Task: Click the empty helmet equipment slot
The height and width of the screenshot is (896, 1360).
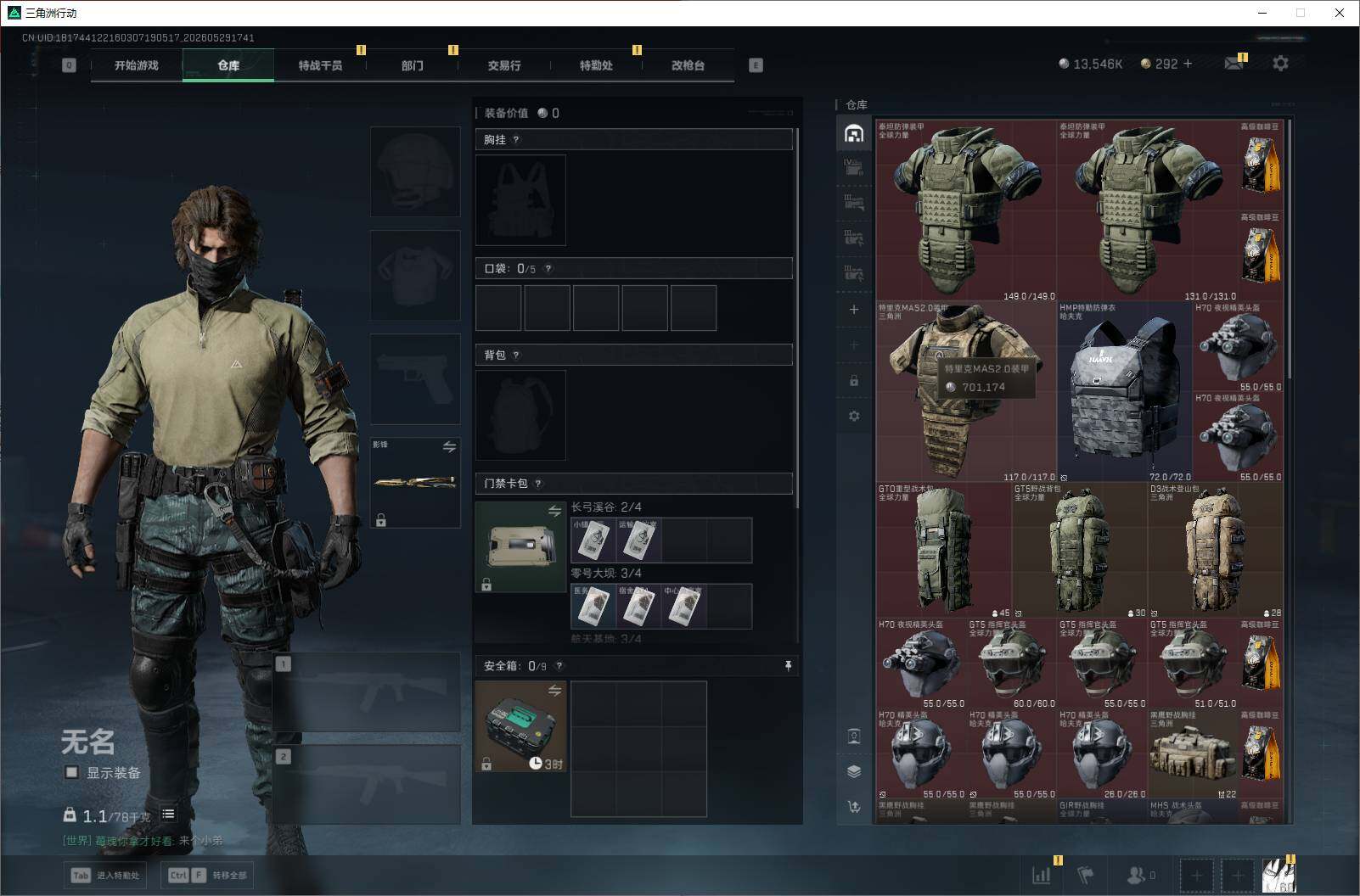Action: click(415, 171)
